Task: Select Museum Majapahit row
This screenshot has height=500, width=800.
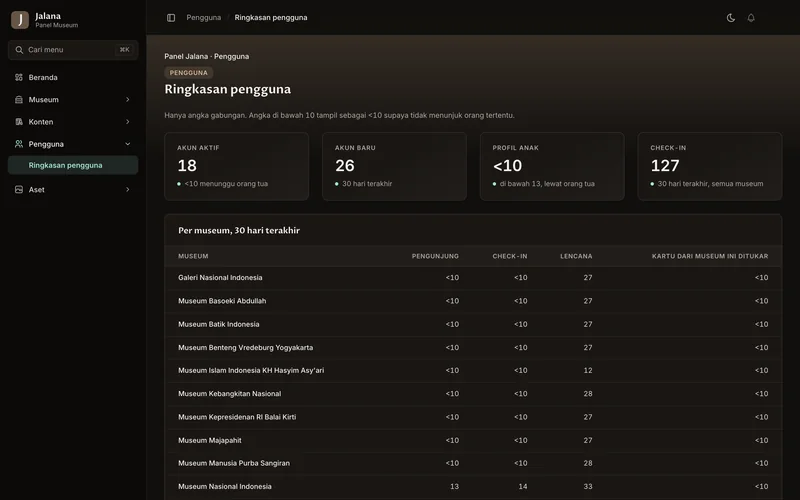Action: click(473, 440)
